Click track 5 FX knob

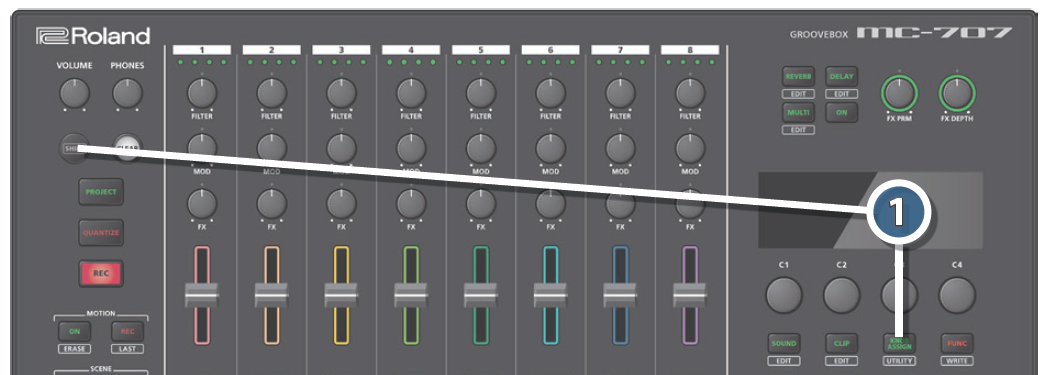coord(480,204)
